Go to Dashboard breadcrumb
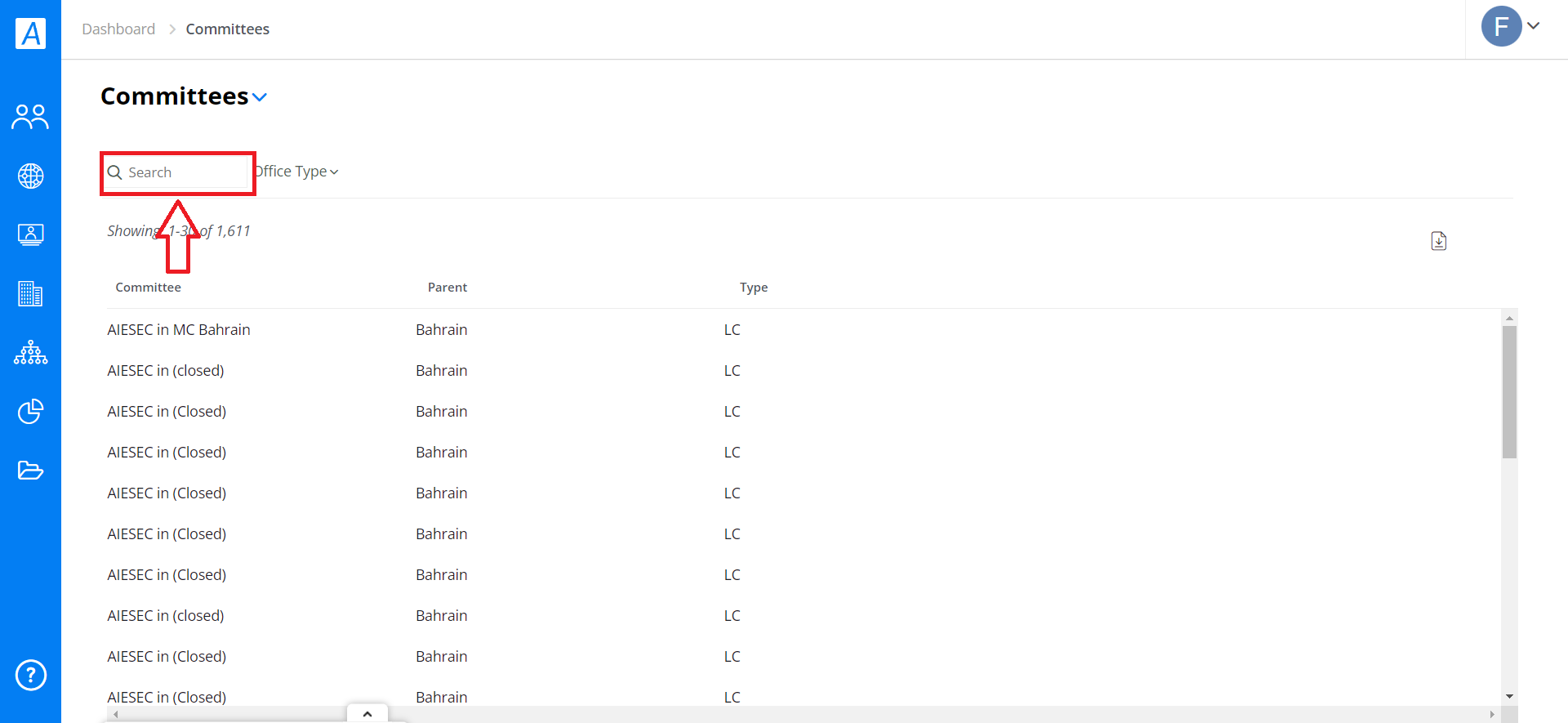This screenshot has width=1568, height=723. [x=118, y=29]
